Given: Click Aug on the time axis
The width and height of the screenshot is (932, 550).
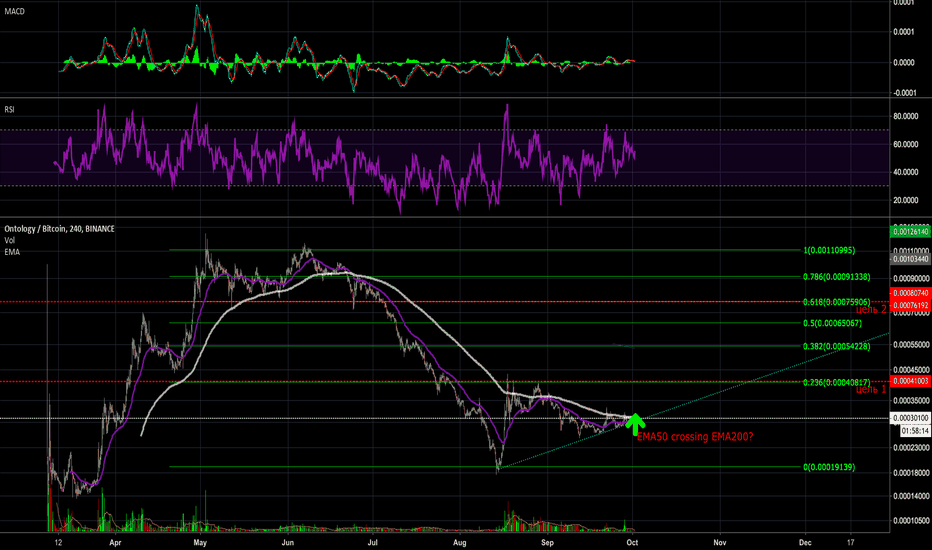Looking at the screenshot, I should [459, 542].
